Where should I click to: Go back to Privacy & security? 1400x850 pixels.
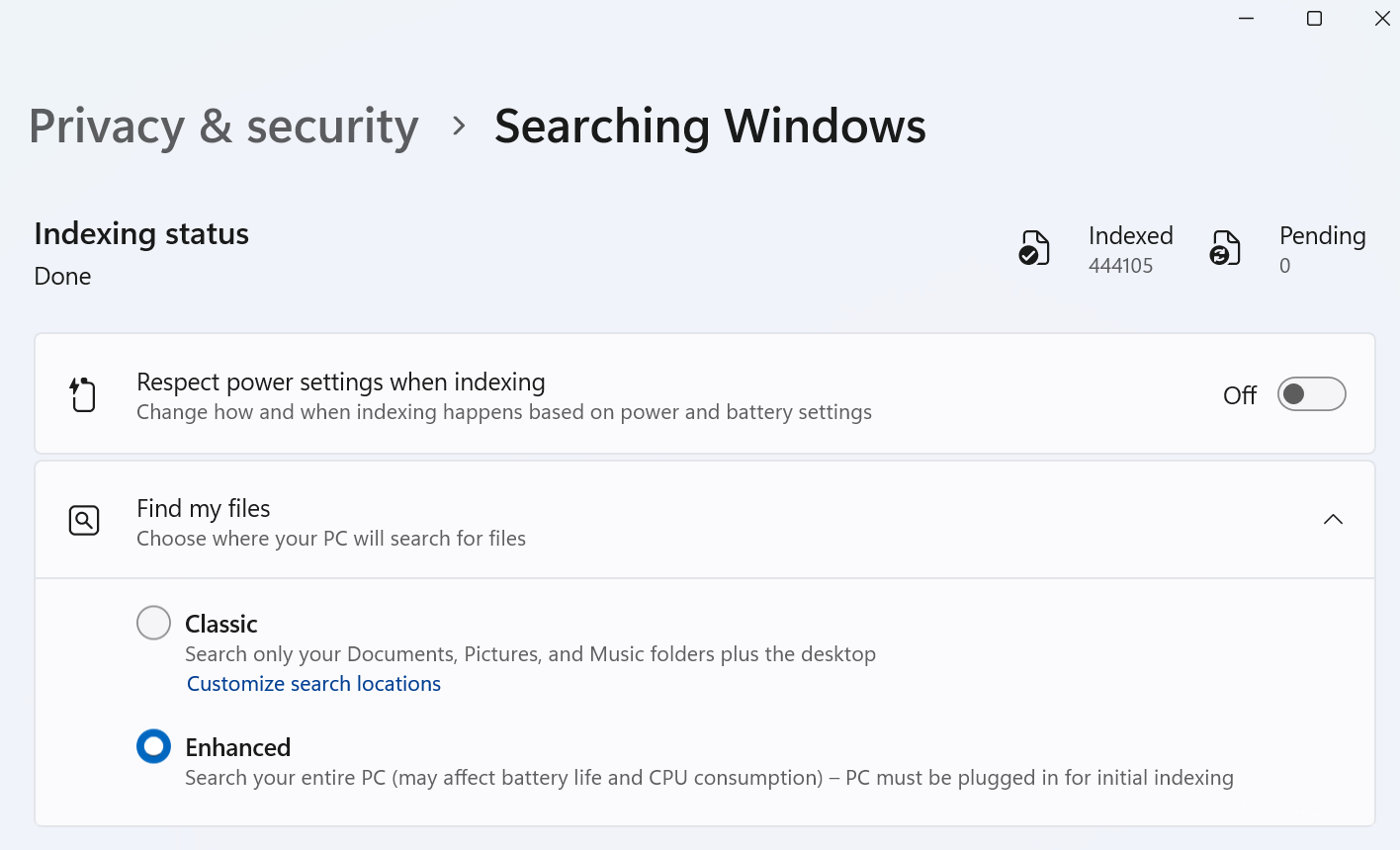(223, 127)
